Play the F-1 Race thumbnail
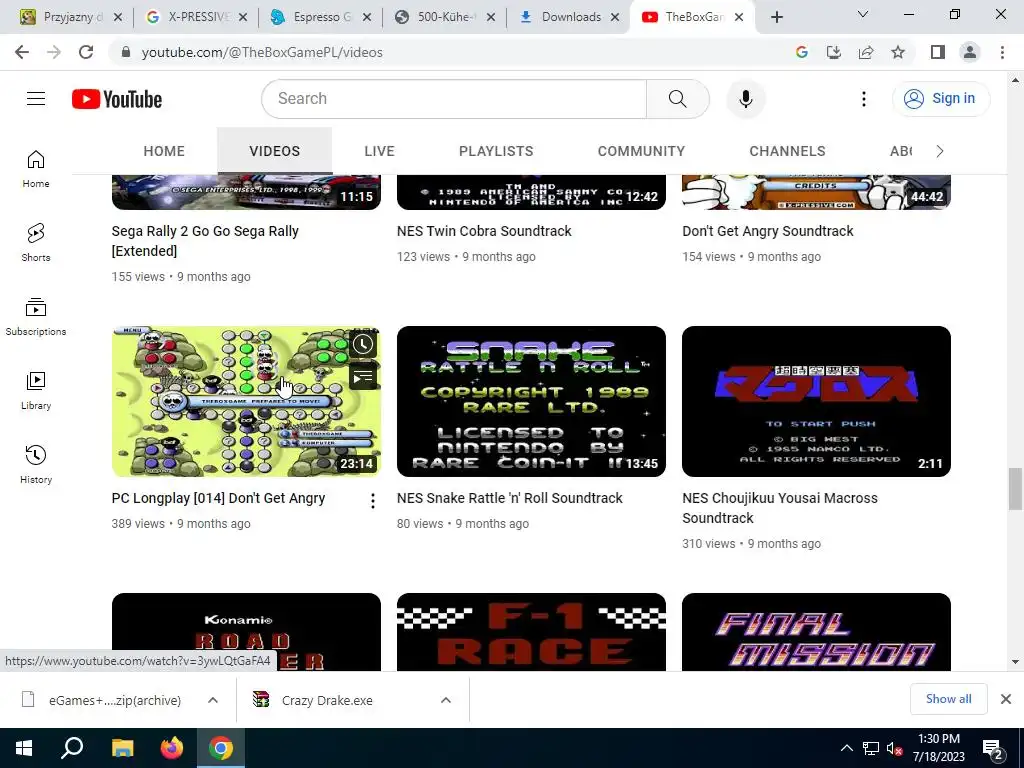 (x=531, y=632)
